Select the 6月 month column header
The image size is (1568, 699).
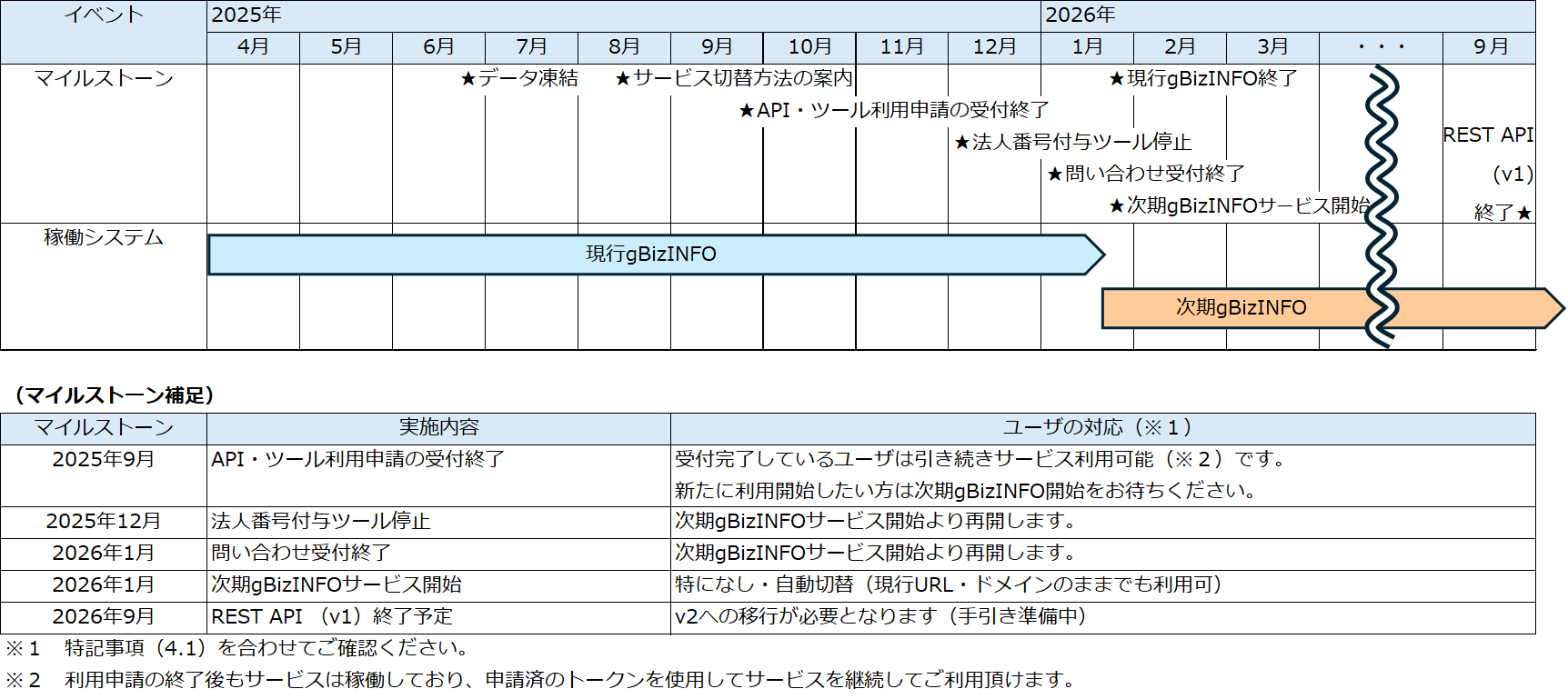[x=439, y=47]
